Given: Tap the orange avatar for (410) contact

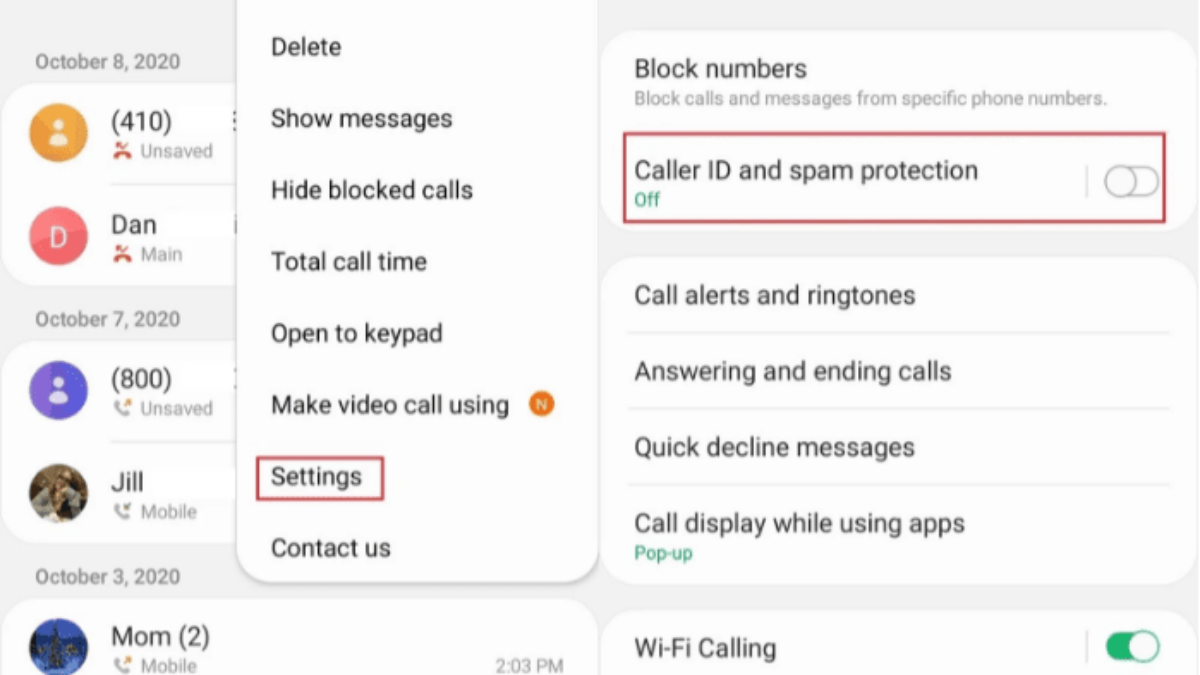Looking at the screenshot, I should 58,133.
